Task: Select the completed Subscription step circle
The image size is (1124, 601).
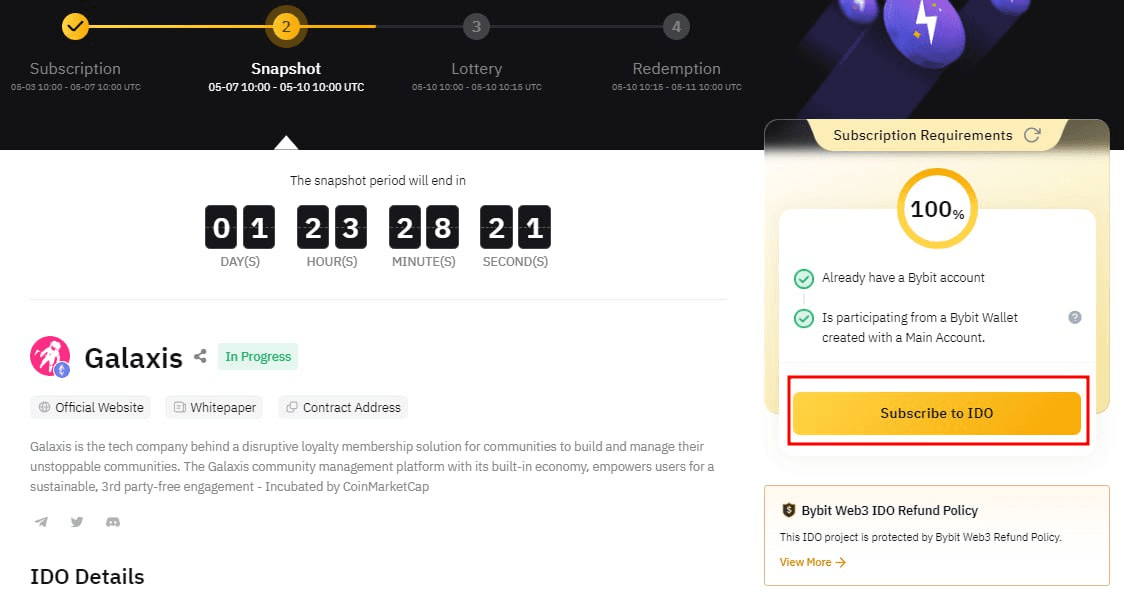Action: (x=75, y=26)
